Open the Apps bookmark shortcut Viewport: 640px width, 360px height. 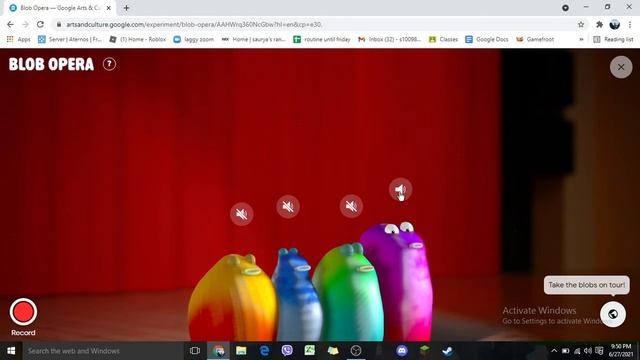(19, 39)
